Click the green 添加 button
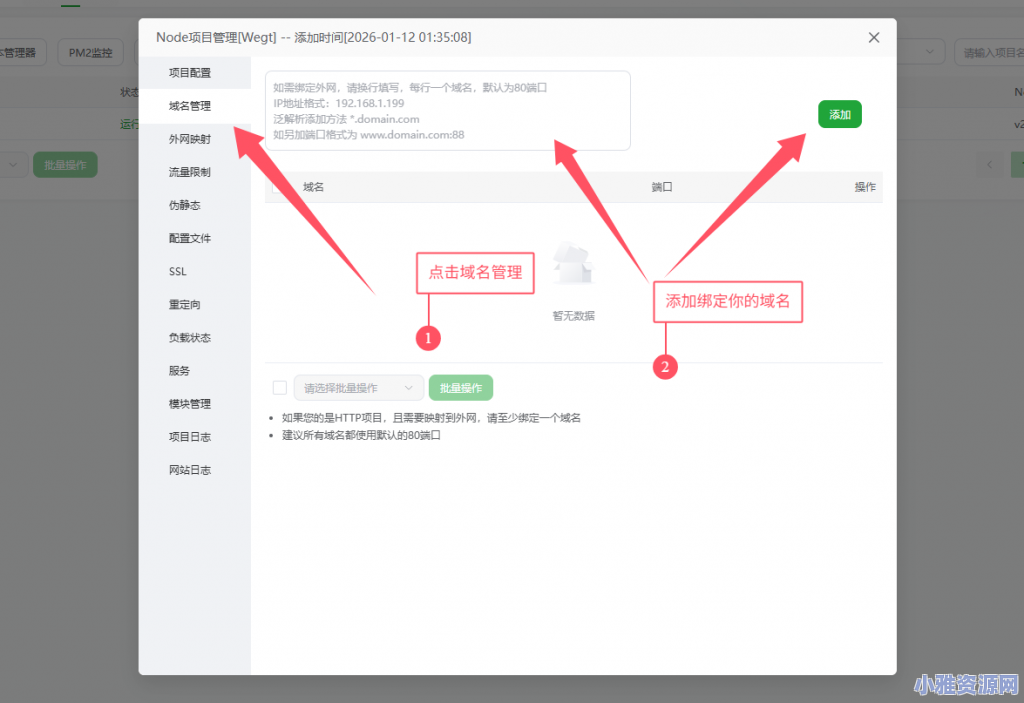The image size is (1024, 703). [839, 114]
